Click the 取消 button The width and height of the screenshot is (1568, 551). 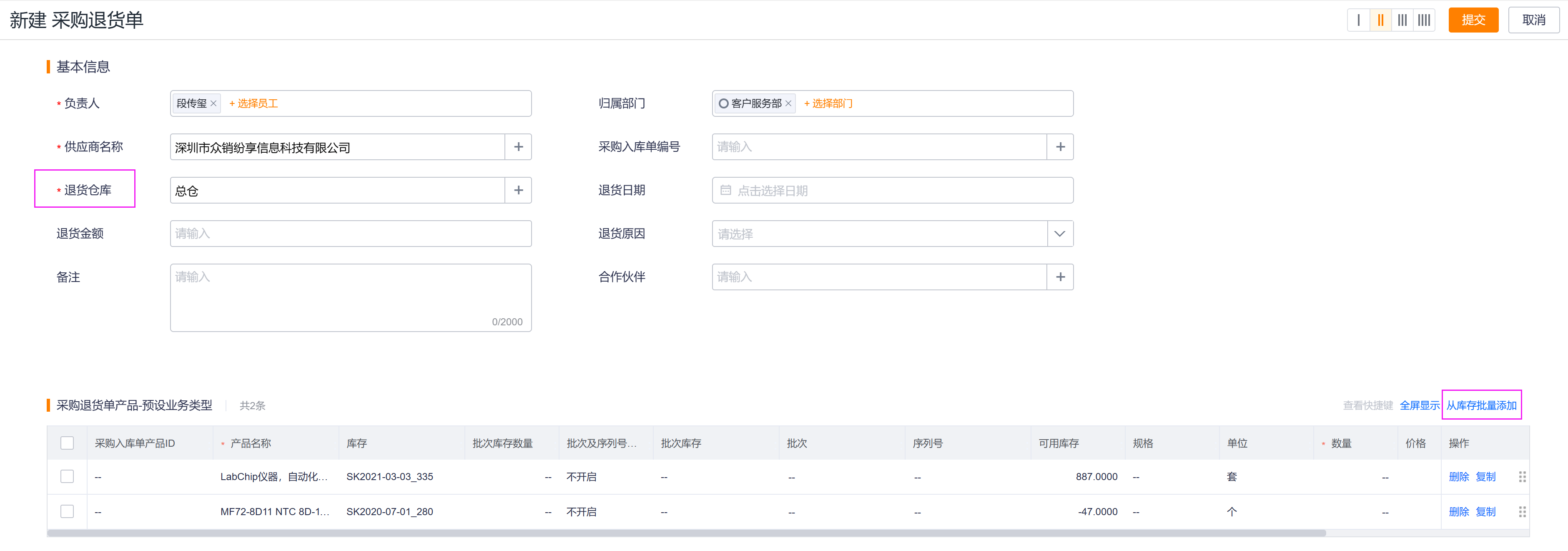[1533, 20]
